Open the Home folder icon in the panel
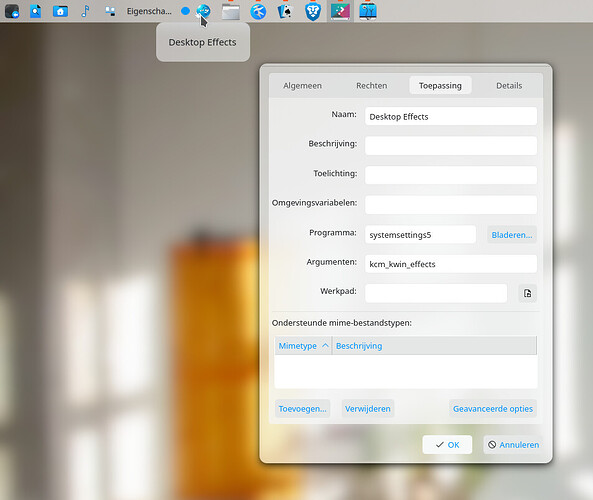The height and width of the screenshot is (500, 593). pyautogui.click(x=61, y=11)
